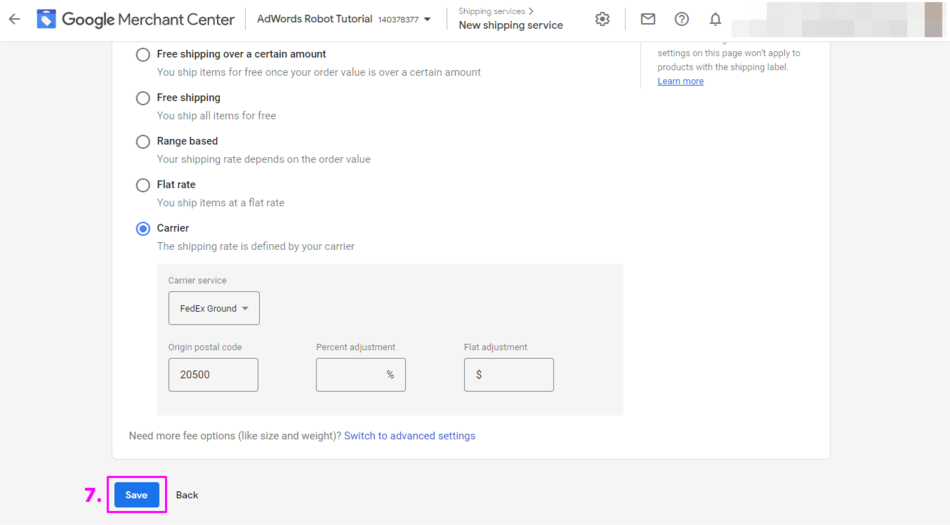Select the Carrier radio option
950x525 pixels.
(143, 229)
